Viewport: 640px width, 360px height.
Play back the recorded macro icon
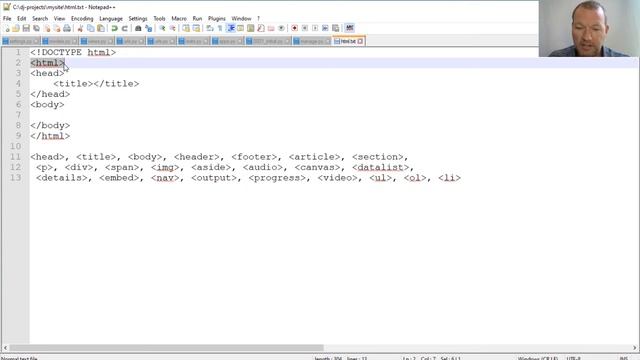pos(315,28)
